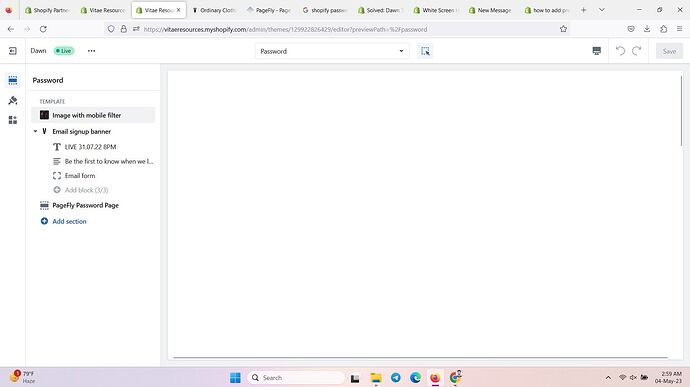Open the three-dots theme actions menu
Image resolution: width=690 pixels, height=387 pixels.
click(x=92, y=51)
